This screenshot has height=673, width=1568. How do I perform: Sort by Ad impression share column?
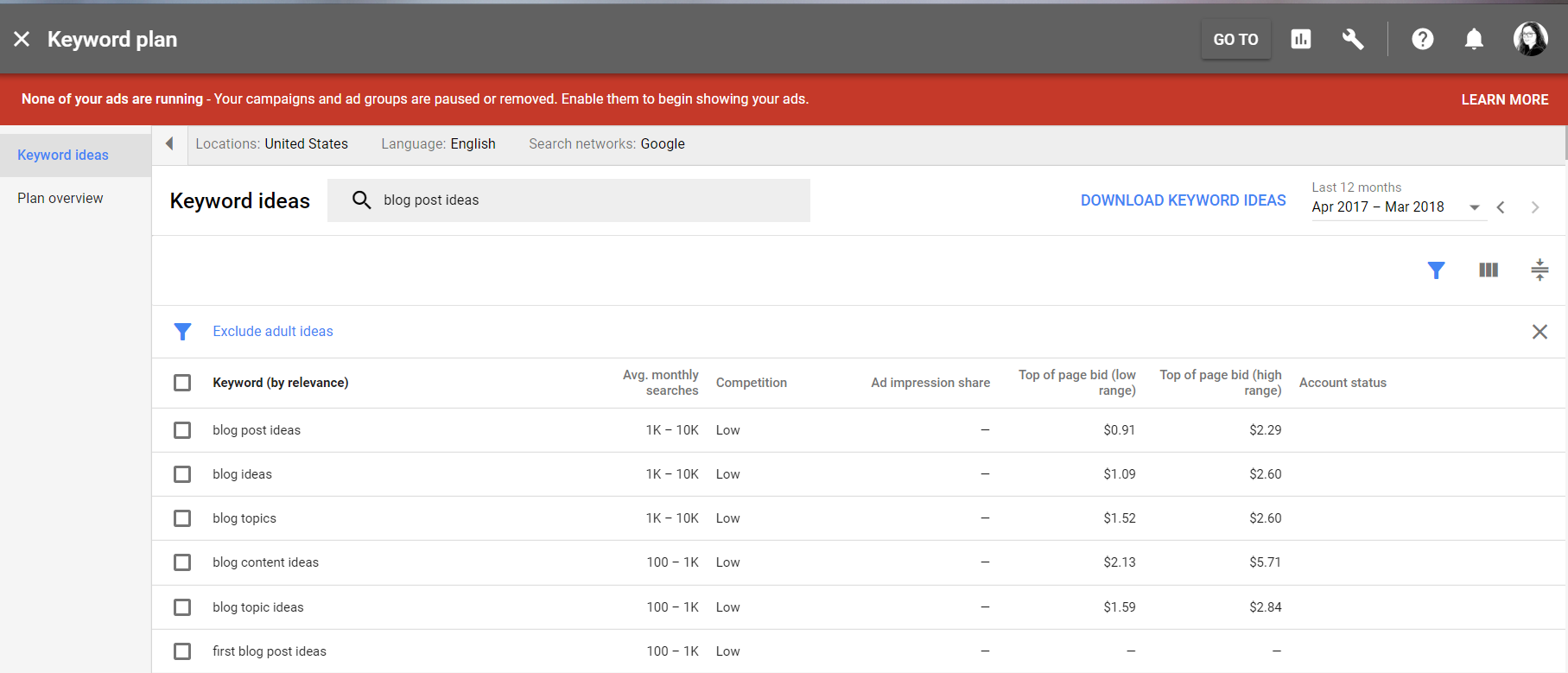(930, 383)
